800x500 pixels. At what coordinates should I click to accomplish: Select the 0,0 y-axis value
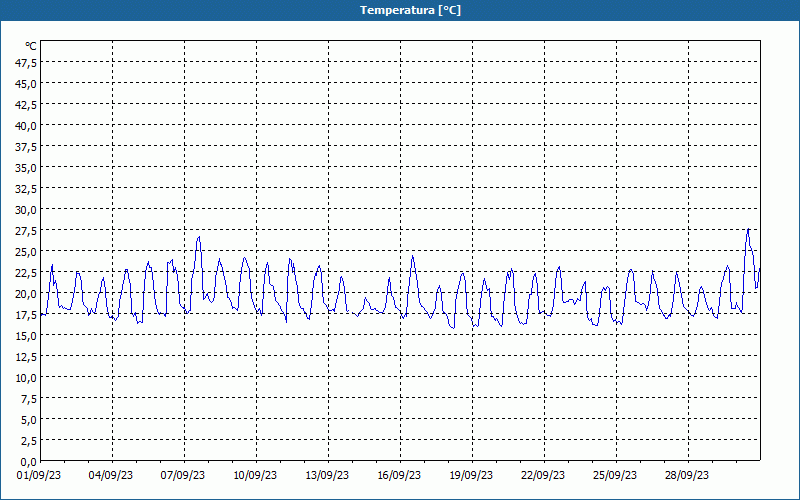click(x=29, y=462)
